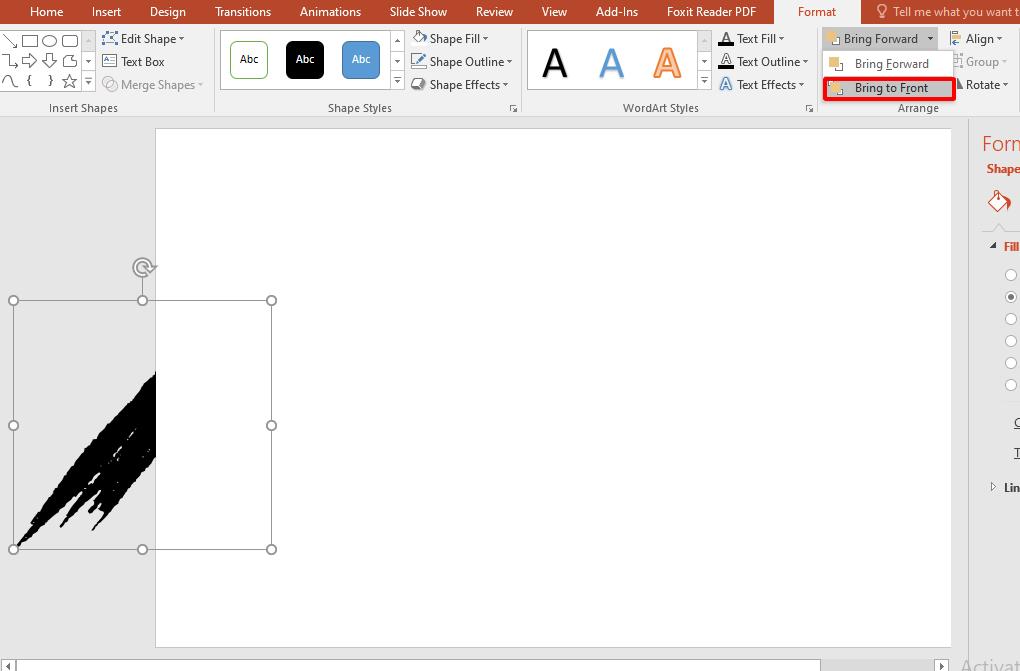Select the Solid fill radio button
The width and height of the screenshot is (1020, 671).
(1011, 297)
